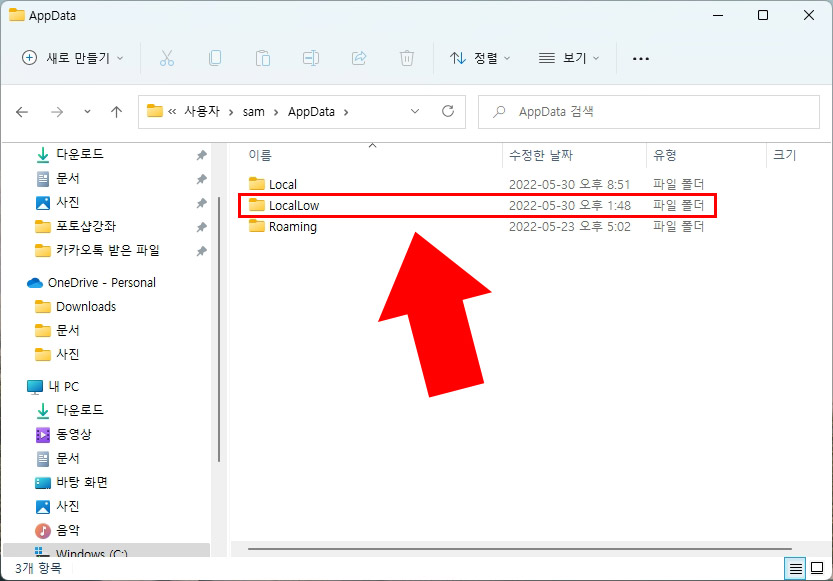Open 사진 under 내 PC

57,506
